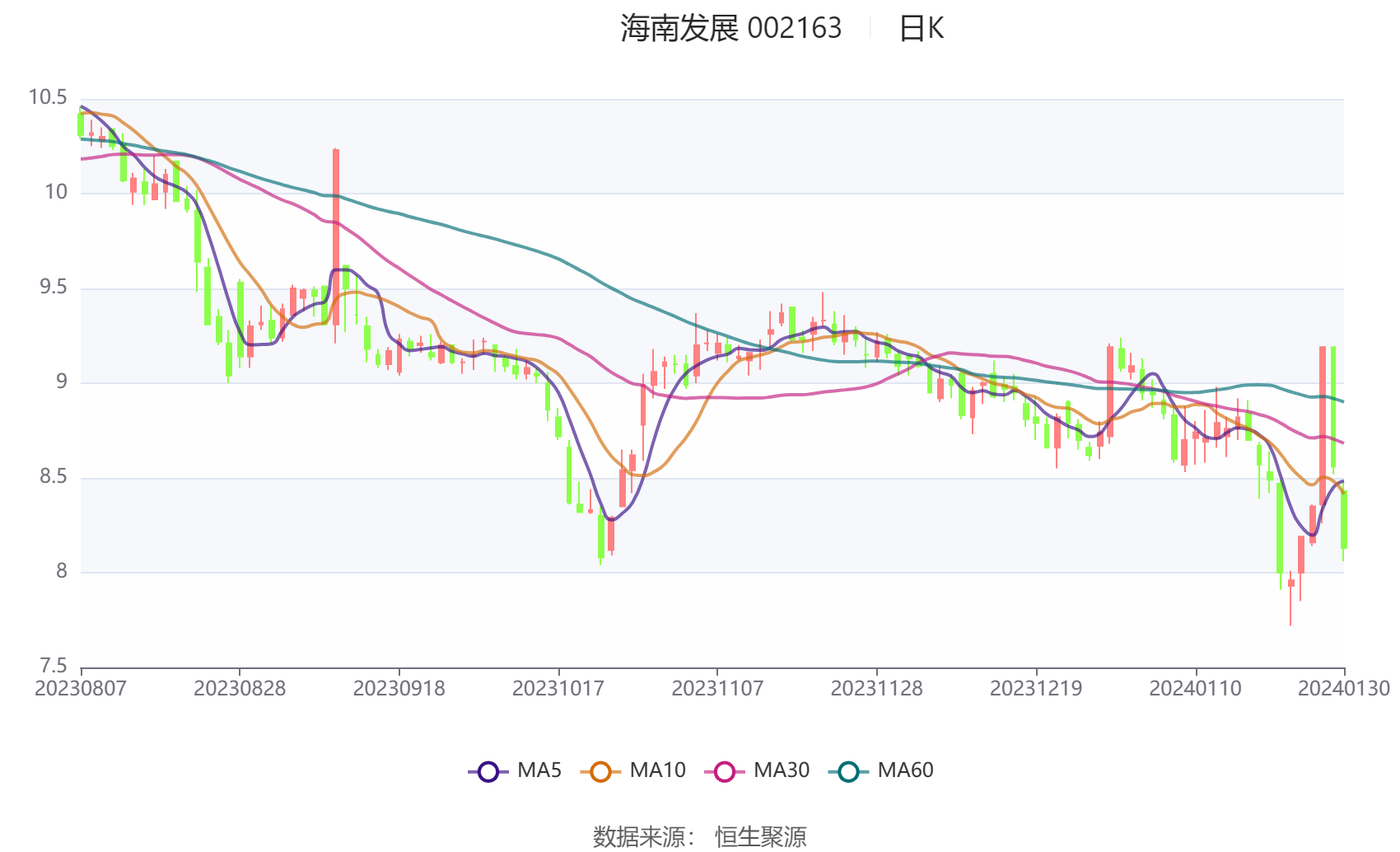The height and width of the screenshot is (852, 1400).
Task: Select the 20240110 x-axis date label
Action: 1195,689
